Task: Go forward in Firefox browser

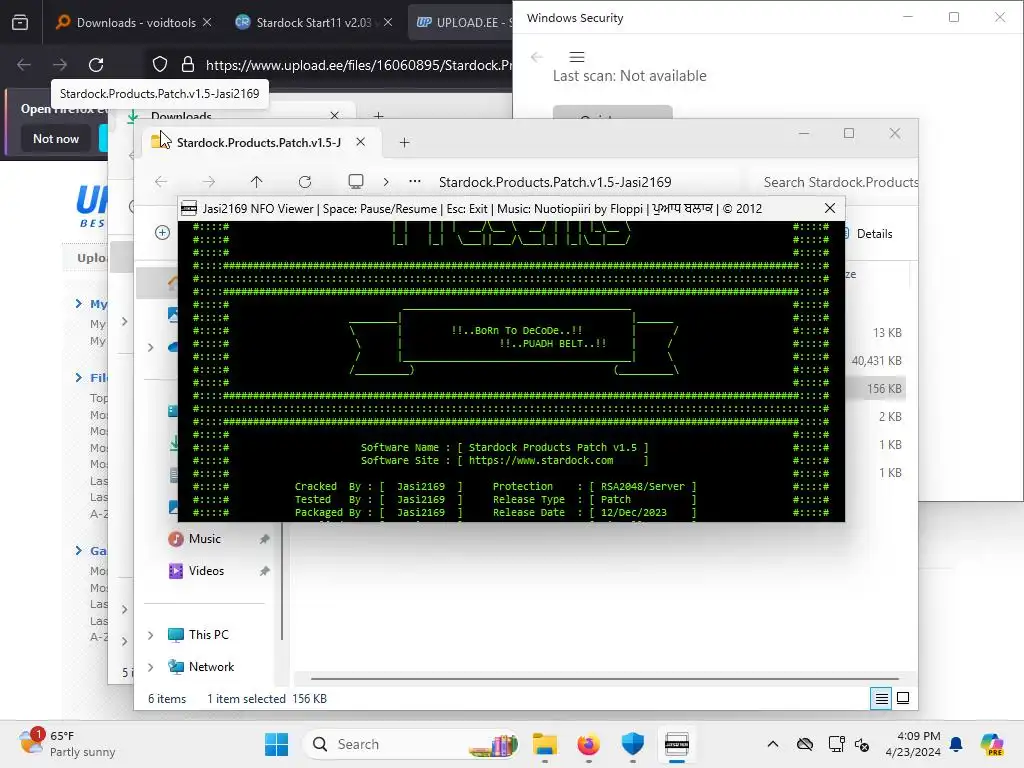Action: point(59,65)
